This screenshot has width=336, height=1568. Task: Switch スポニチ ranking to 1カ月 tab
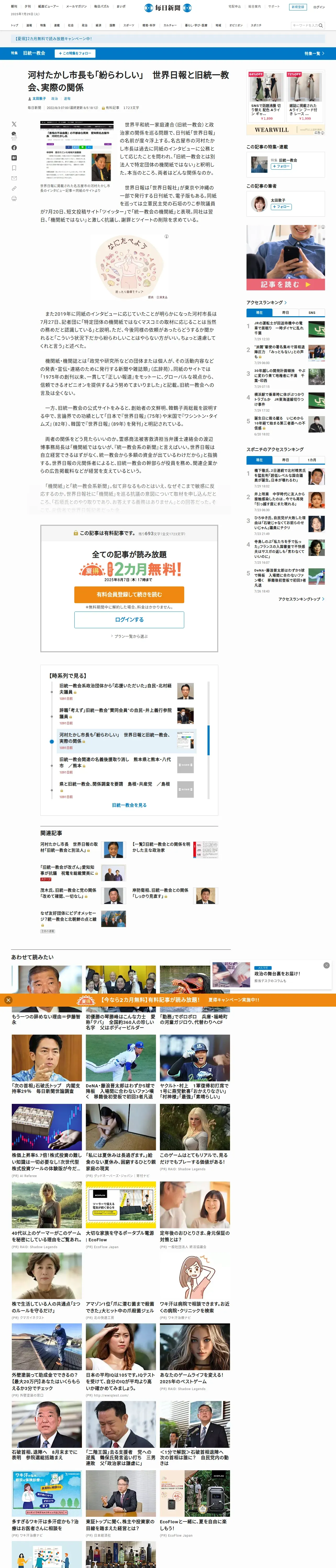[312, 460]
